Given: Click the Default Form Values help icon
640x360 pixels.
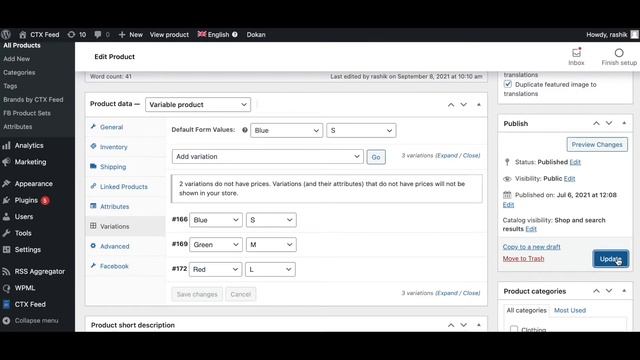Looking at the screenshot, I should [245, 130].
